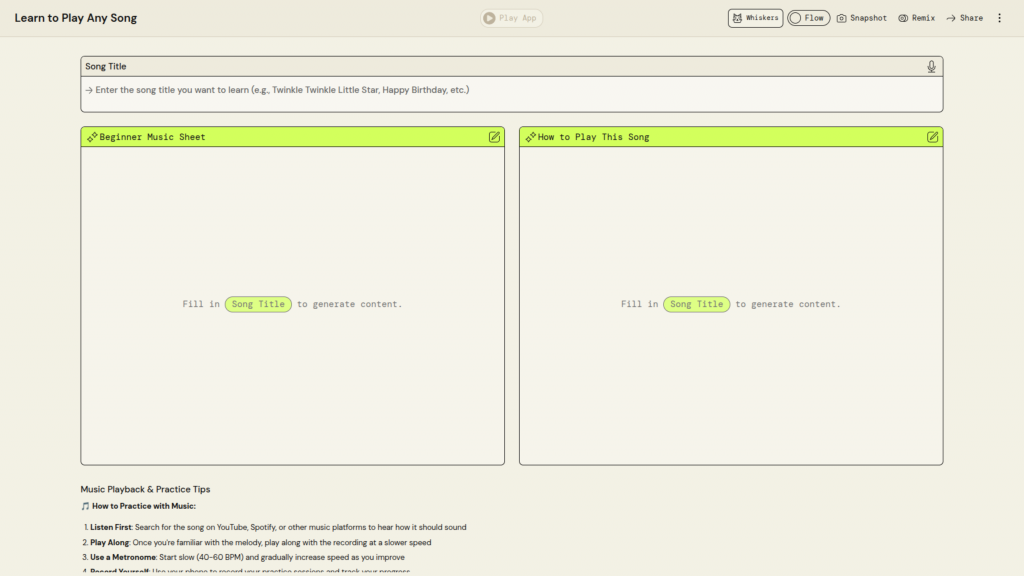Click the Learn to Play Any Song title

pos(76,18)
